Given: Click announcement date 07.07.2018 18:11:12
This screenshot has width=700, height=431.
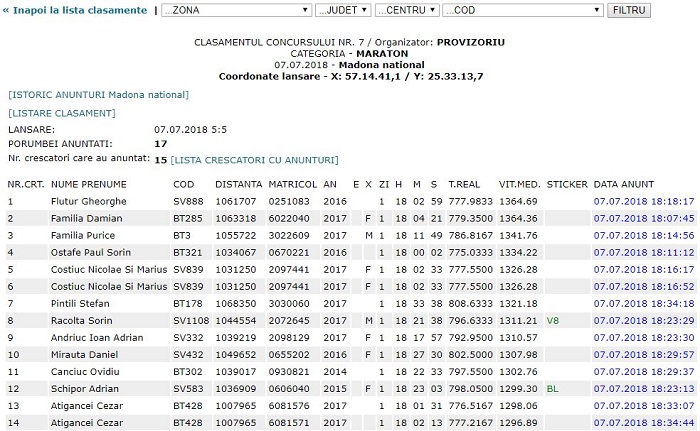Looking at the screenshot, I should (x=644, y=252).
